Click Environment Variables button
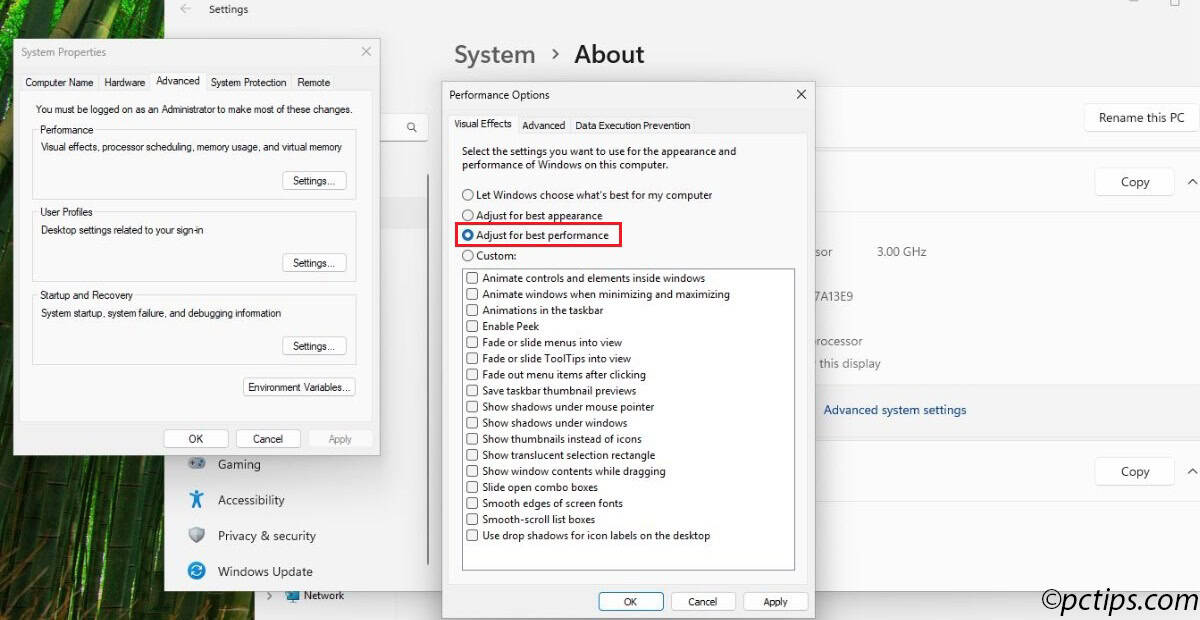1200x620 pixels. click(299, 387)
